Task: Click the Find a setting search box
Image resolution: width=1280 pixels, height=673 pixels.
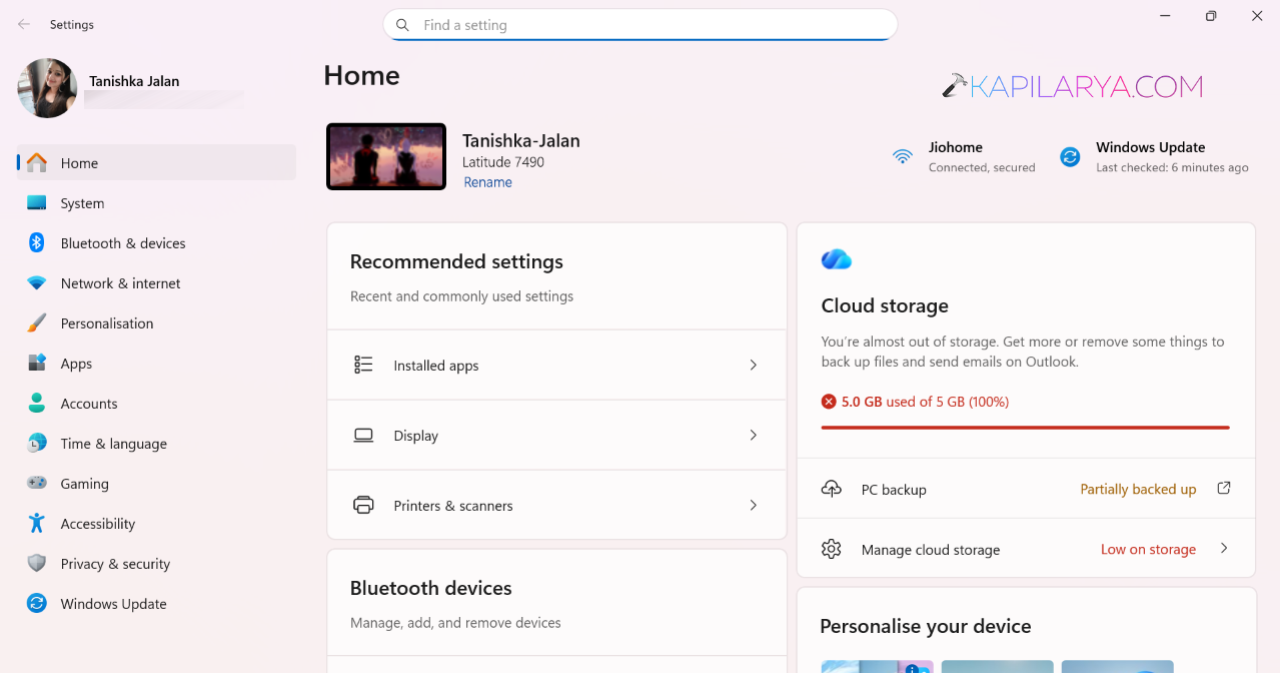Action: [x=640, y=25]
